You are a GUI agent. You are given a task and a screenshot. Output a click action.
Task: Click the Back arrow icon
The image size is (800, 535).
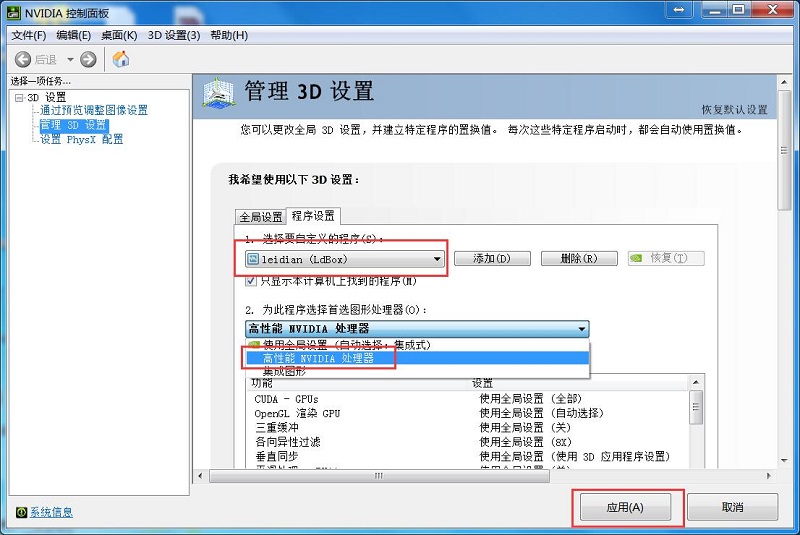coord(22,60)
